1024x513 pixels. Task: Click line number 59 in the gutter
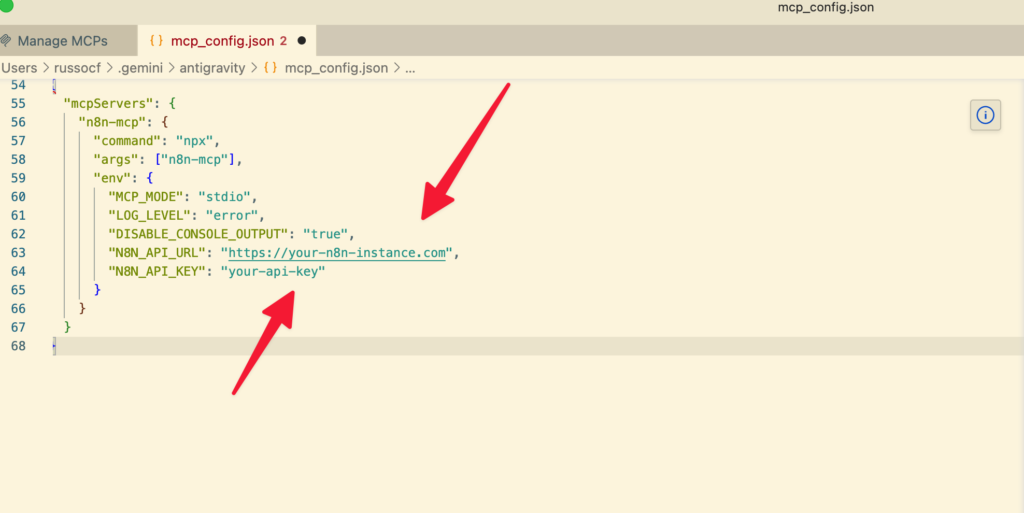pyautogui.click(x=18, y=178)
